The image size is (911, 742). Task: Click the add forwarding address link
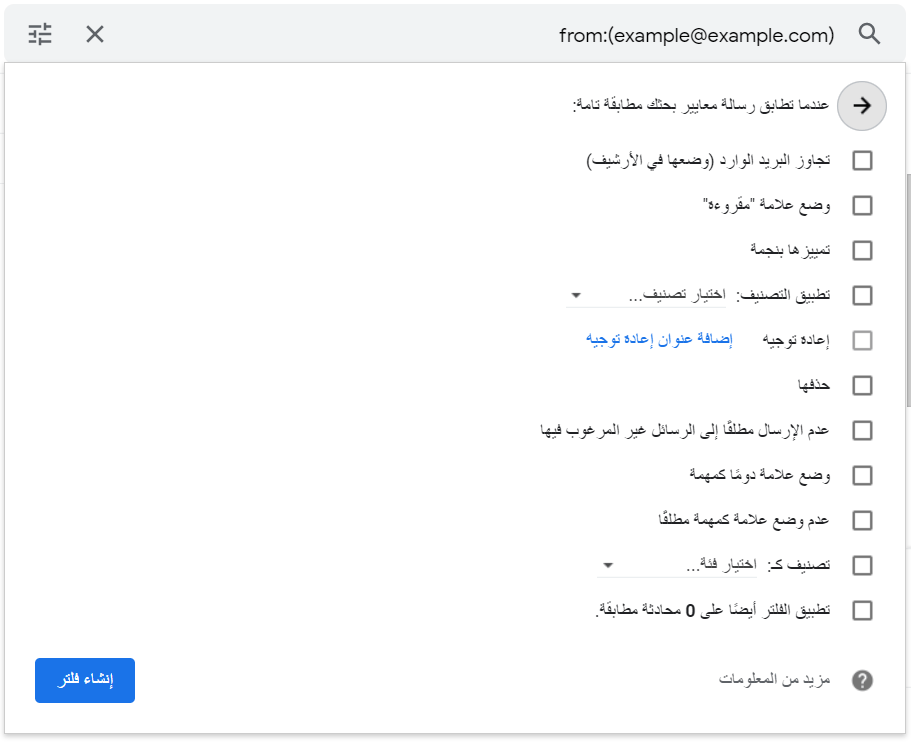(x=659, y=340)
